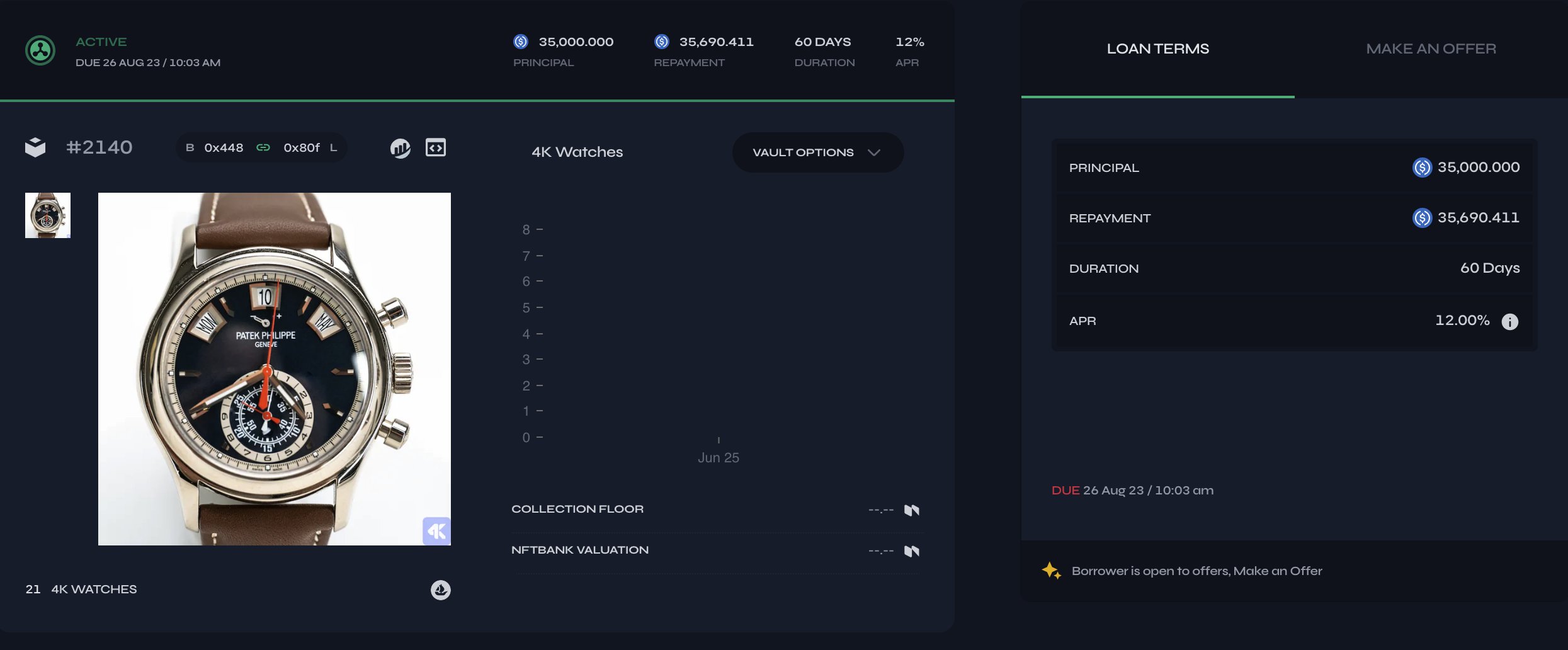Switch to the Loan Terms tab
The height and width of the screenshot is (650, 1568).
1158,48
